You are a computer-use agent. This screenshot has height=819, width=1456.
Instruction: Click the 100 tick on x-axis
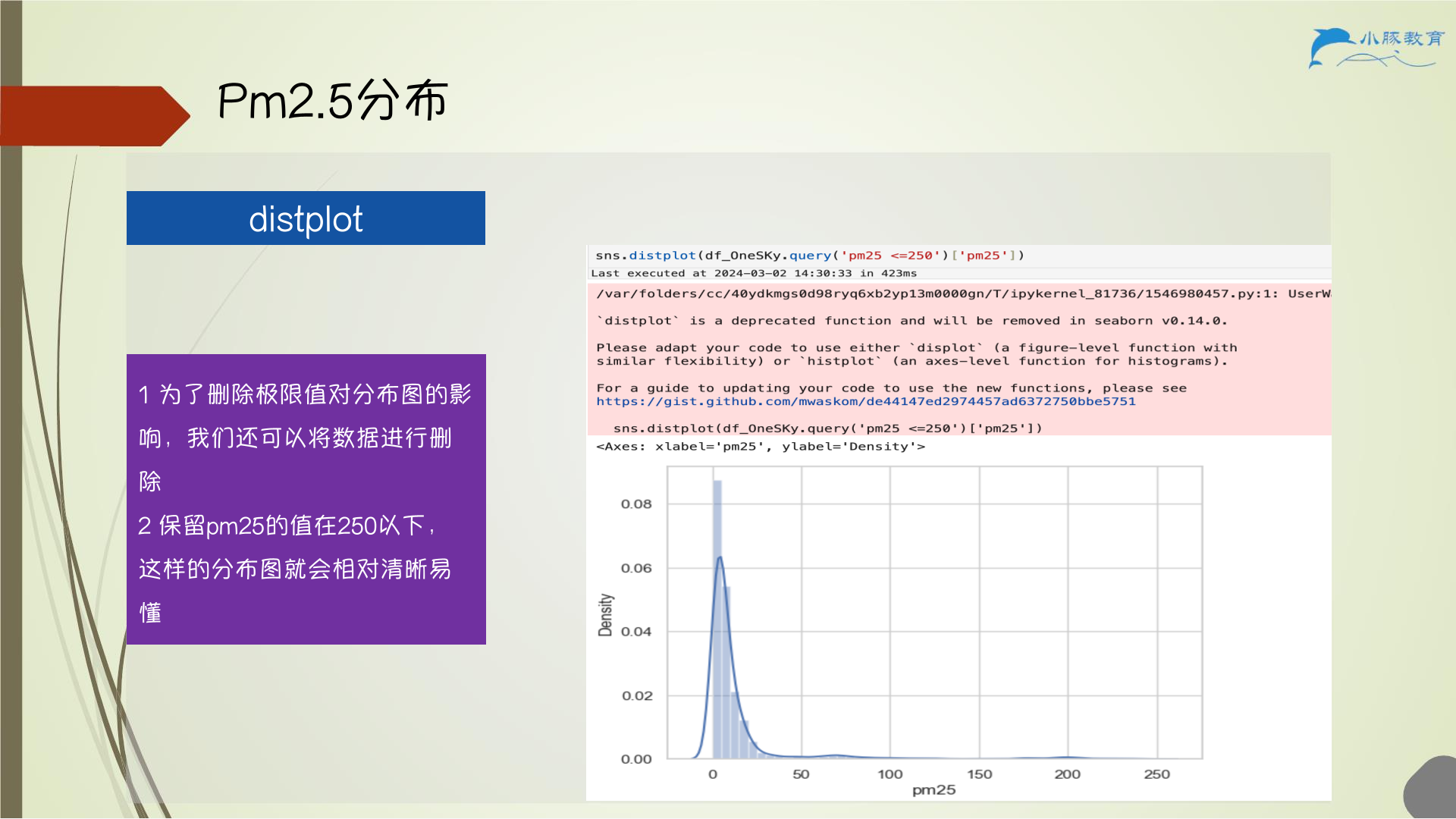coord(890,774)
